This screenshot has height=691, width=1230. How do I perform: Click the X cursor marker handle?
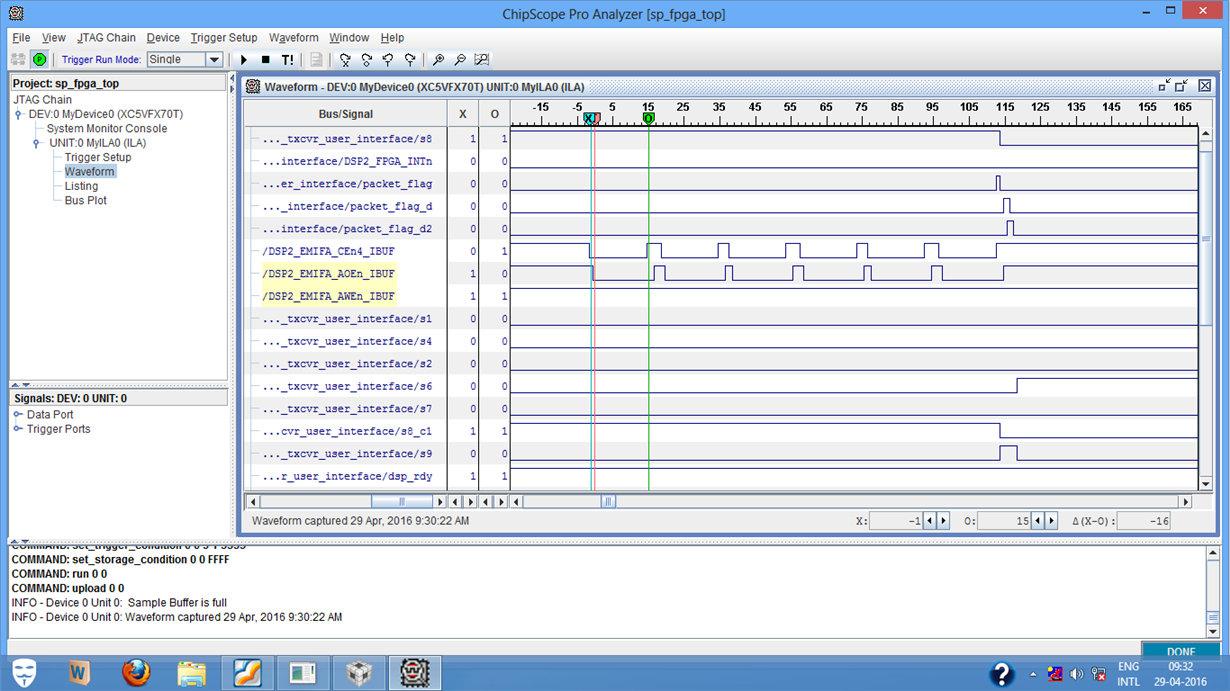[590, 118]
